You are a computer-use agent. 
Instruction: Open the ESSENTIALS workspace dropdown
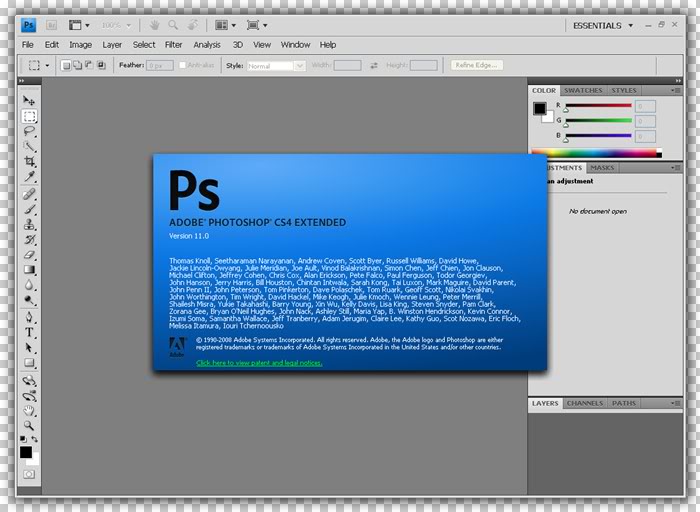(603, 25)
